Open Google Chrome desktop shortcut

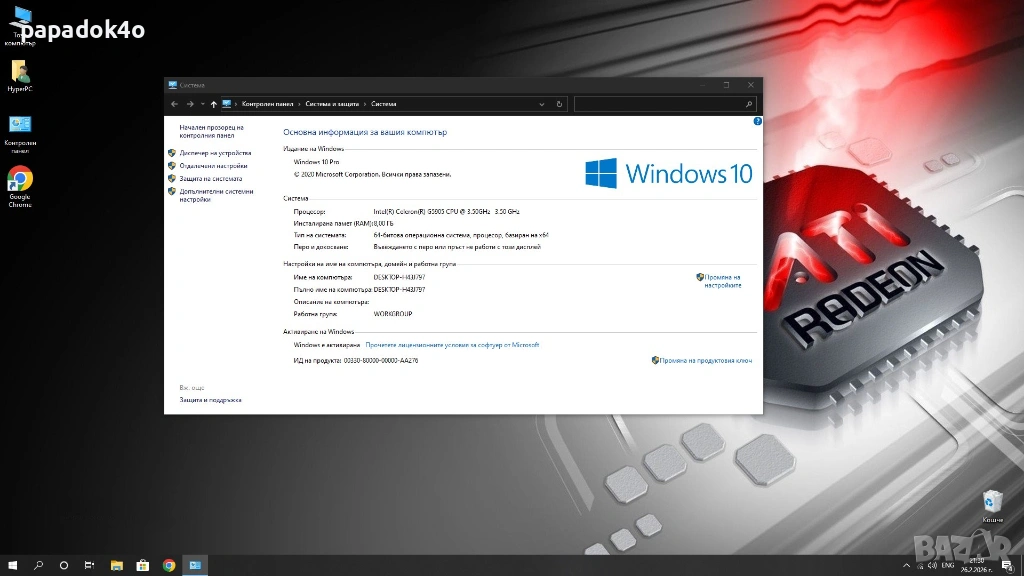(x=20, y=180)
